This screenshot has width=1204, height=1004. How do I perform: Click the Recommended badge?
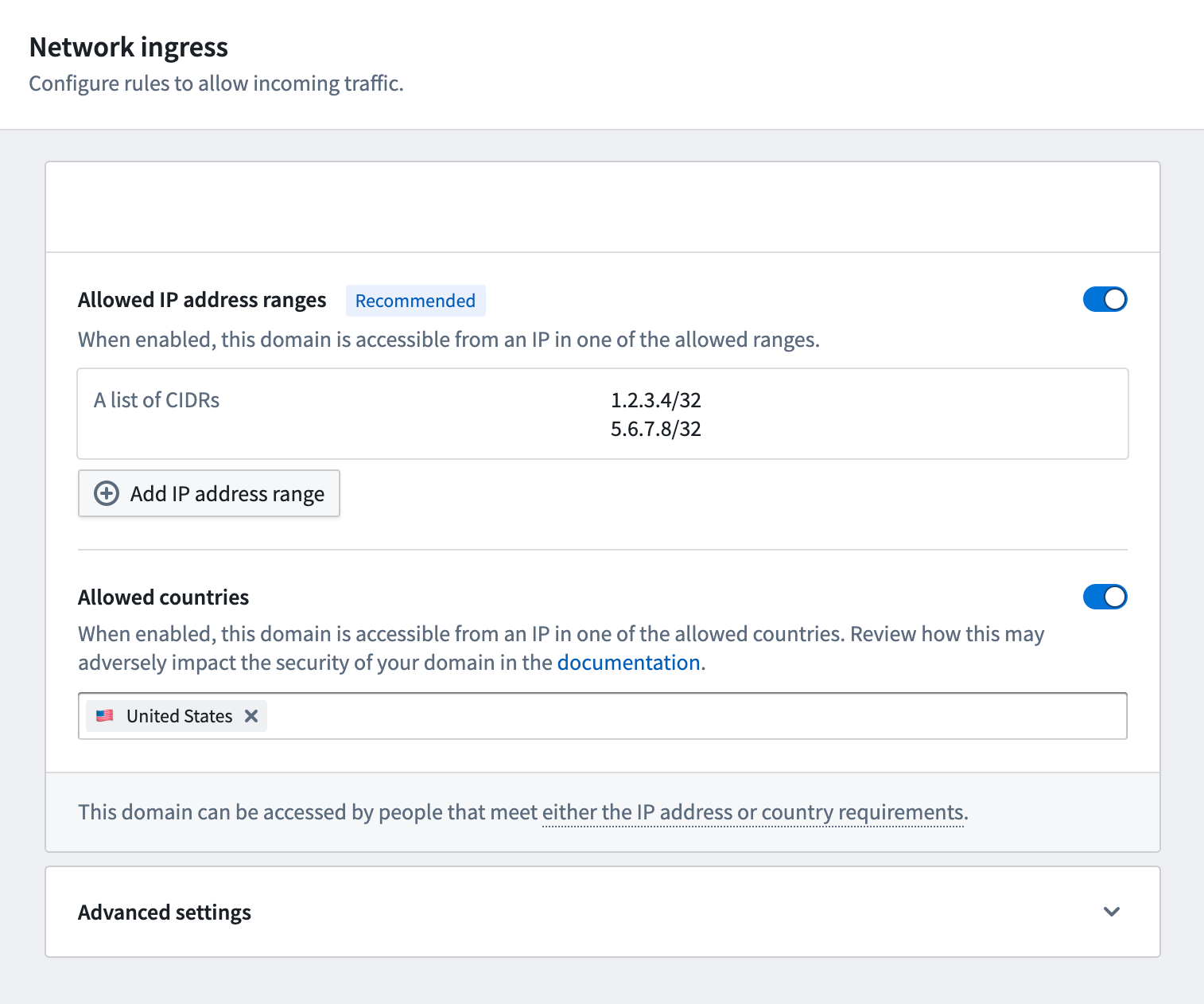[x=415, y=301]
